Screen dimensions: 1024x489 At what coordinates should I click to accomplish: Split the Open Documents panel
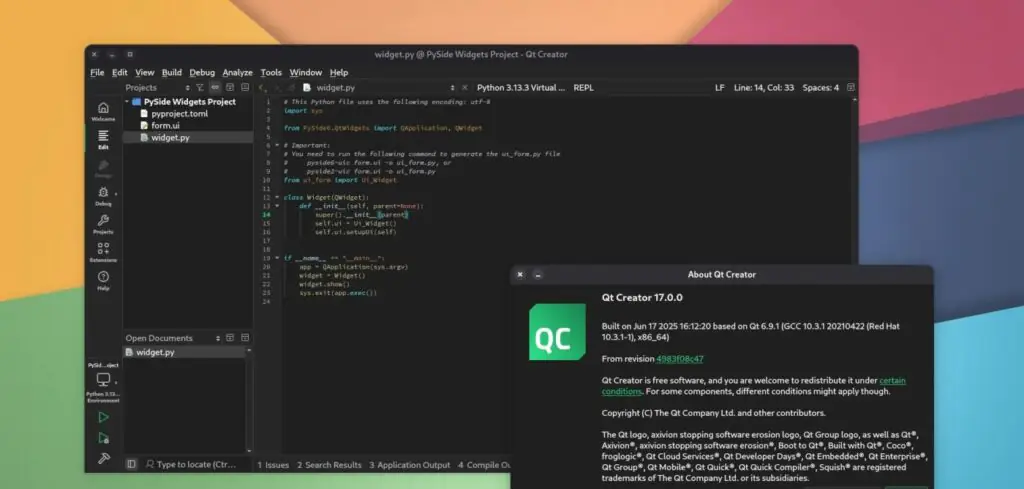pos(230,338)
